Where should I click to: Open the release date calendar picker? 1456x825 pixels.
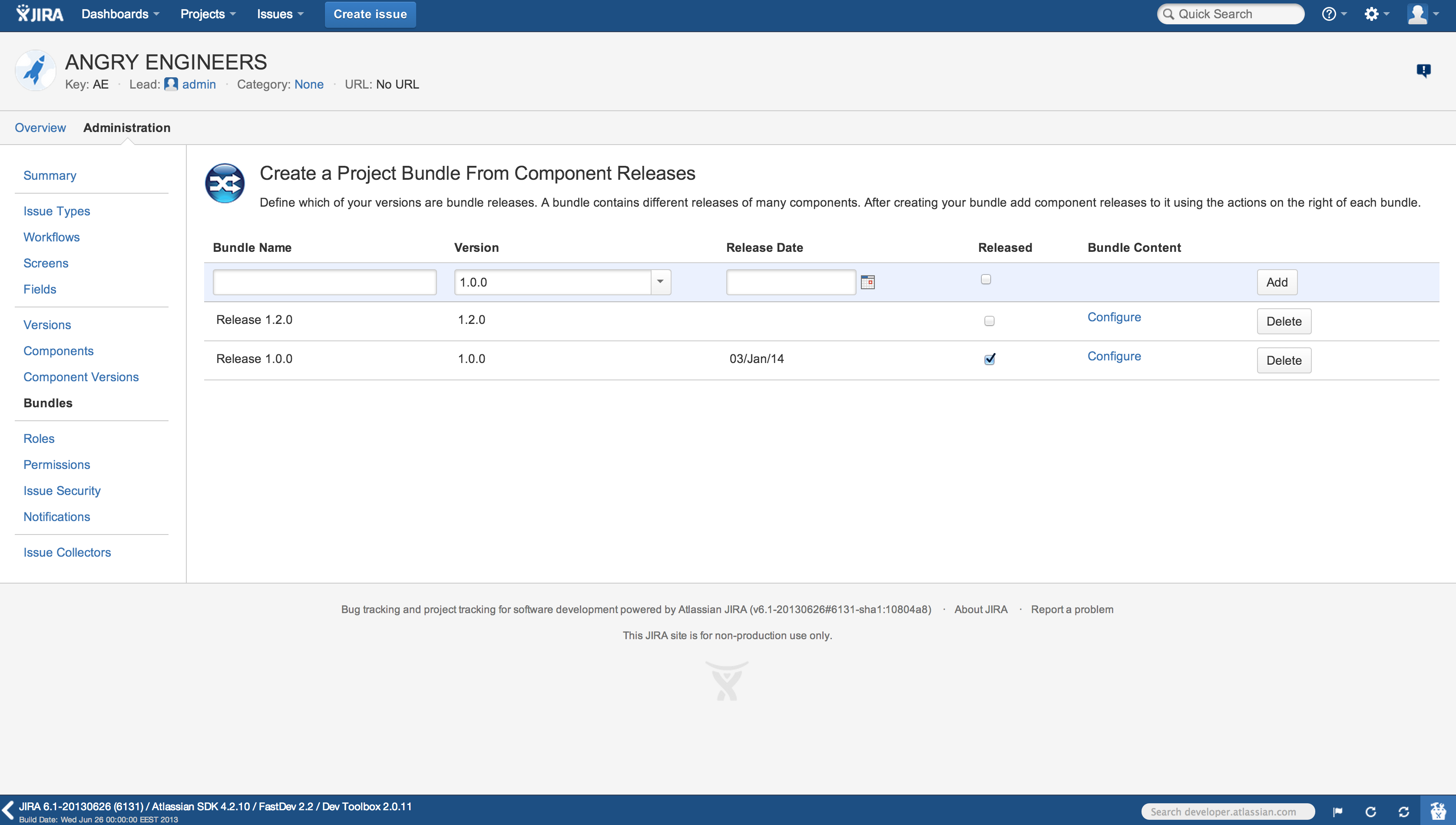(x=868, y=282)
